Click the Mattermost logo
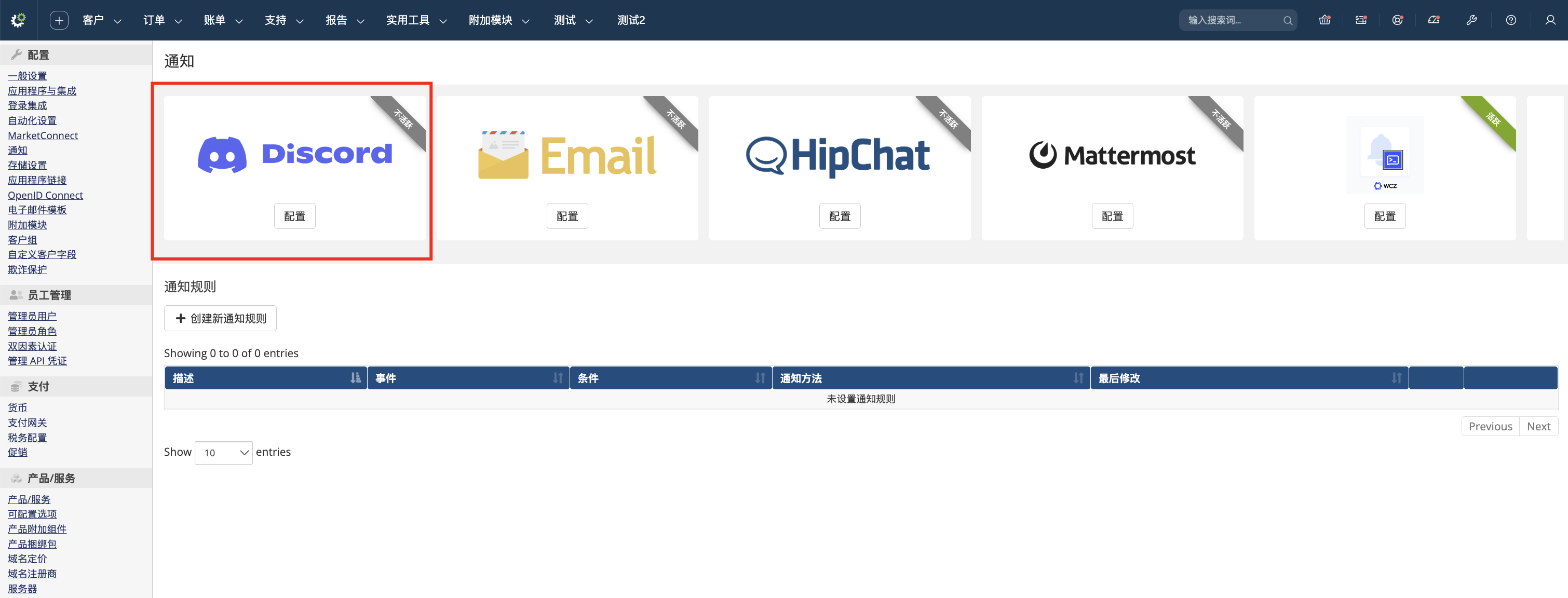Viewport: 1568px width, 598px height. (1112, 155)
